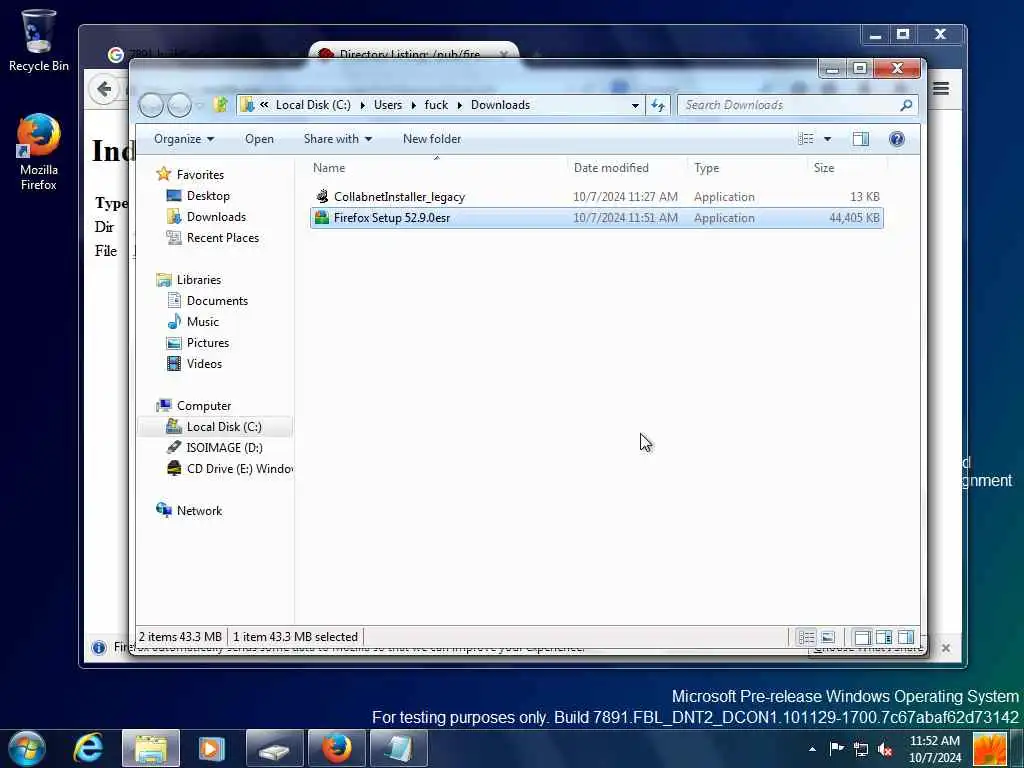Click Firefox notification info icon
Viewport: 1024px width, 768px height.
point(99,647)
